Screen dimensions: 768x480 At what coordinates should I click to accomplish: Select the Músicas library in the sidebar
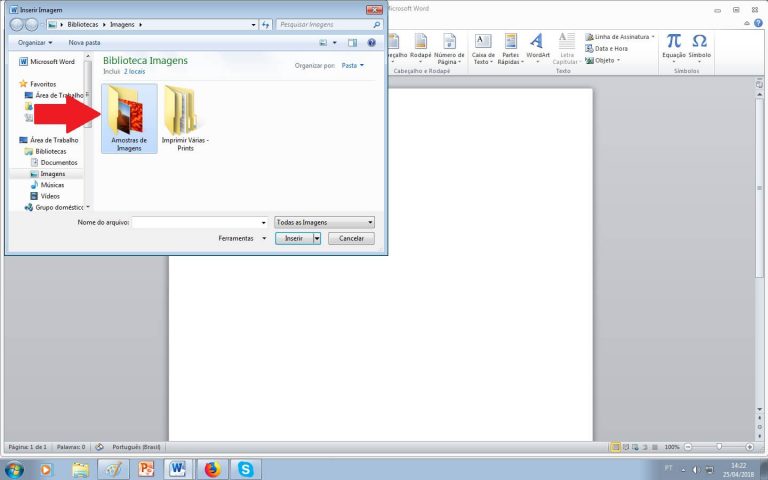coord(51,185)
